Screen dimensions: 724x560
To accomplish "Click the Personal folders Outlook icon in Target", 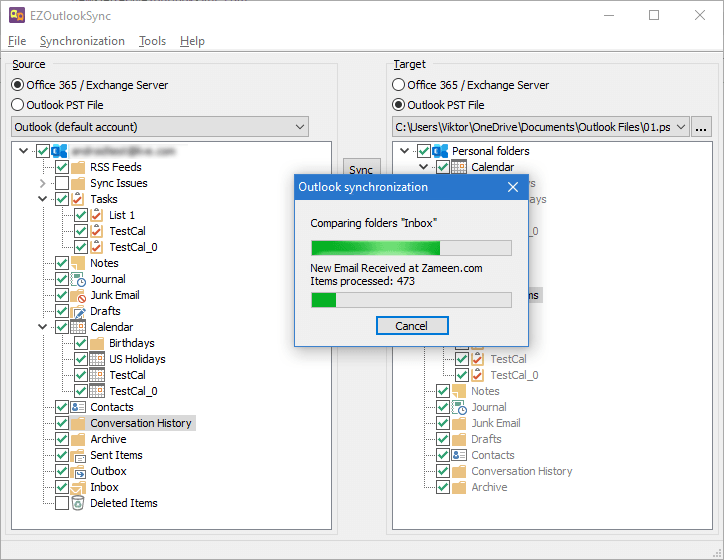I will pyautogui.click(x=439, y=151).
